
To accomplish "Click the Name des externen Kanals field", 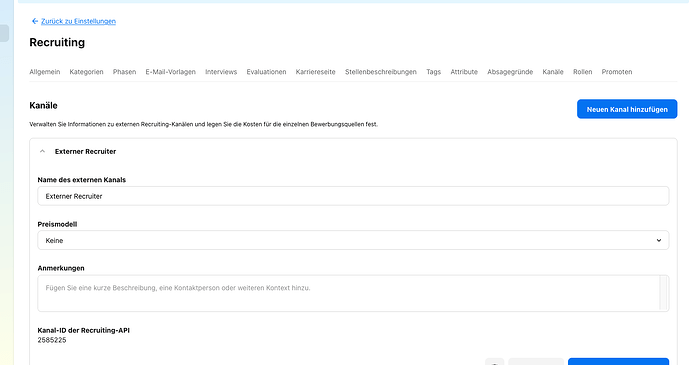I will click(x=353, y=196).
